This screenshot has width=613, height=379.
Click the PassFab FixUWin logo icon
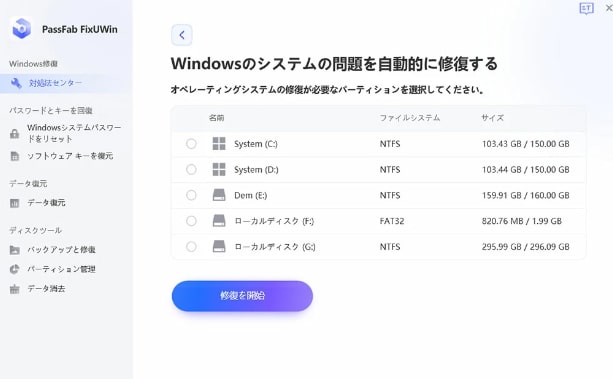coord(21,28)
